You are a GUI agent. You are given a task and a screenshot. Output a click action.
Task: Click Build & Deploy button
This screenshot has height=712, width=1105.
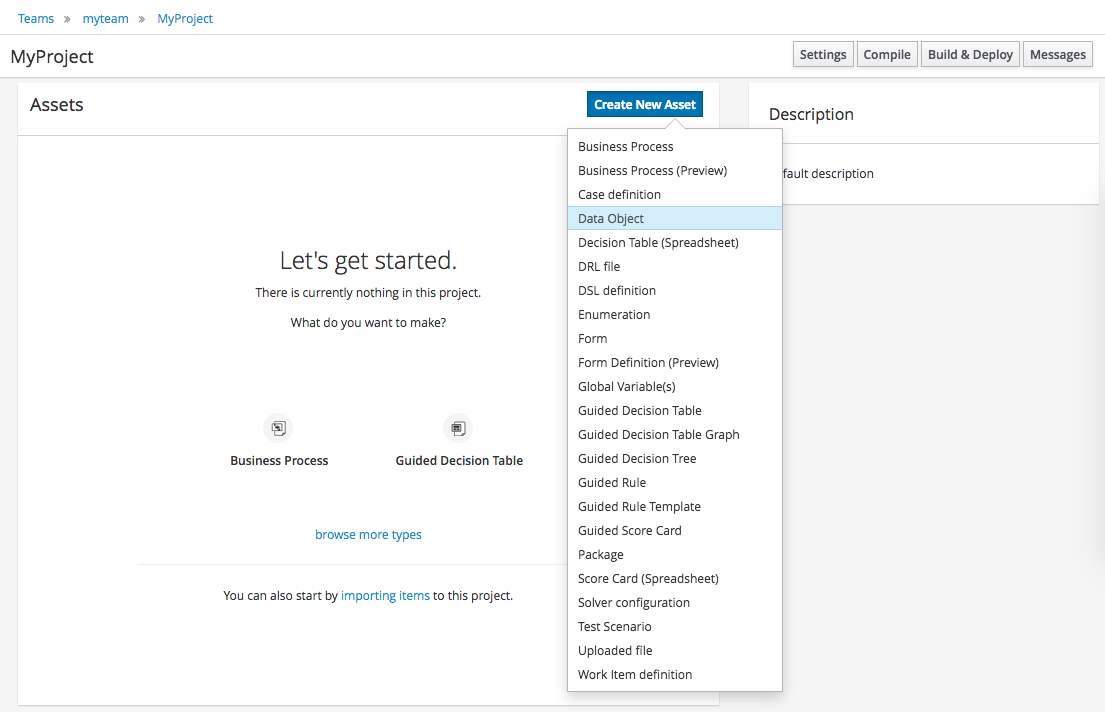tap(970, 54)
